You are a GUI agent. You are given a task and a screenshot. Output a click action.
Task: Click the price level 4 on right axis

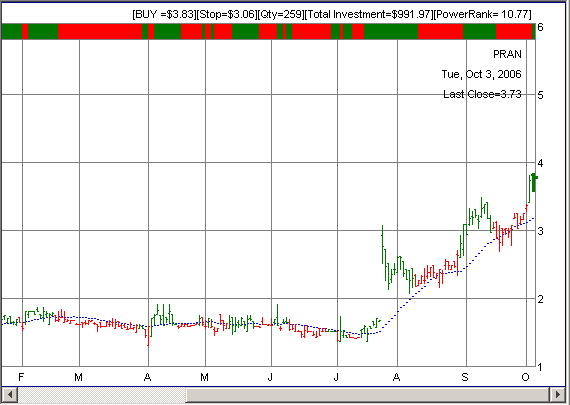540,163
